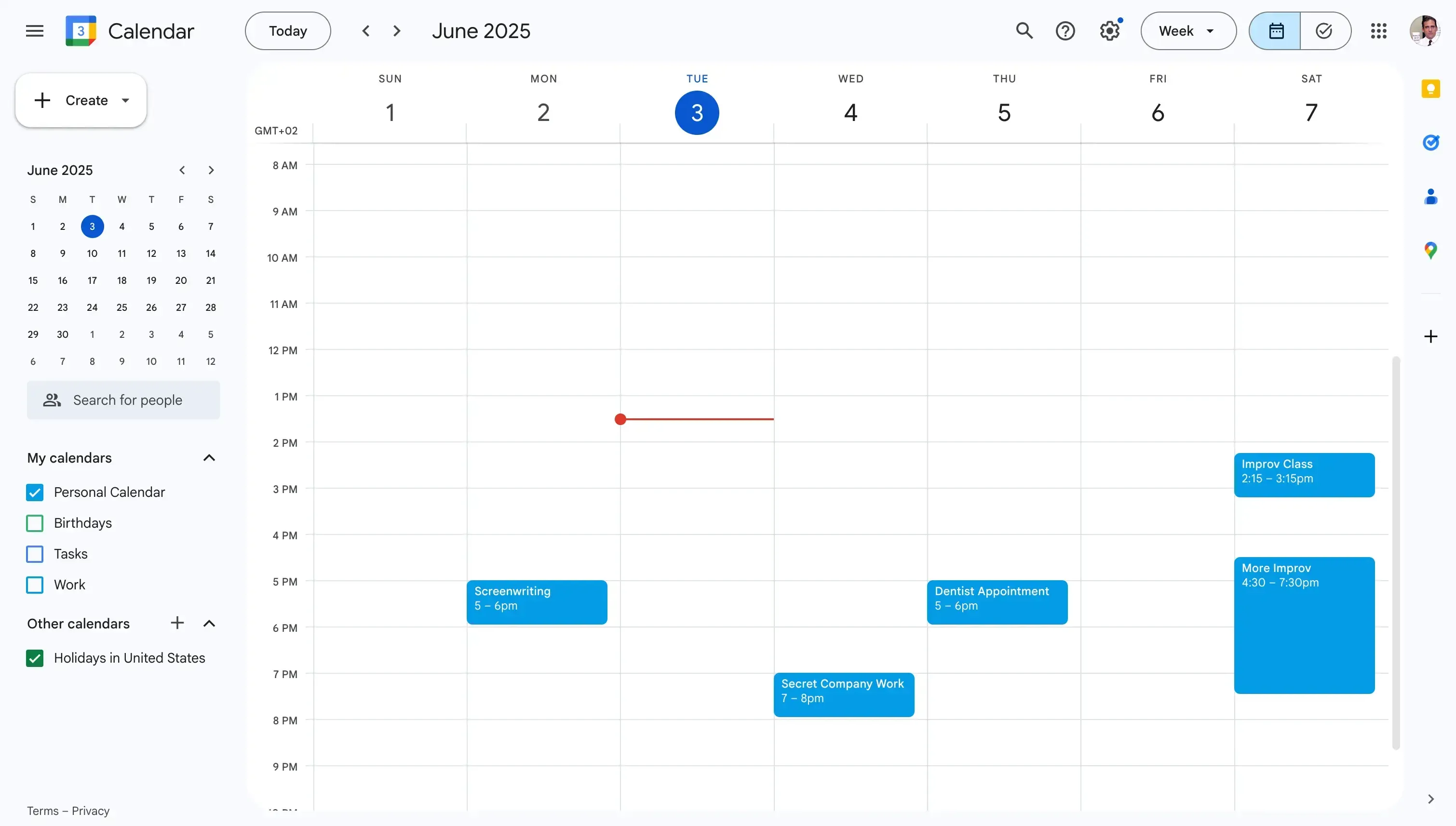Open the Week view dropdown

click(1187, 31)
